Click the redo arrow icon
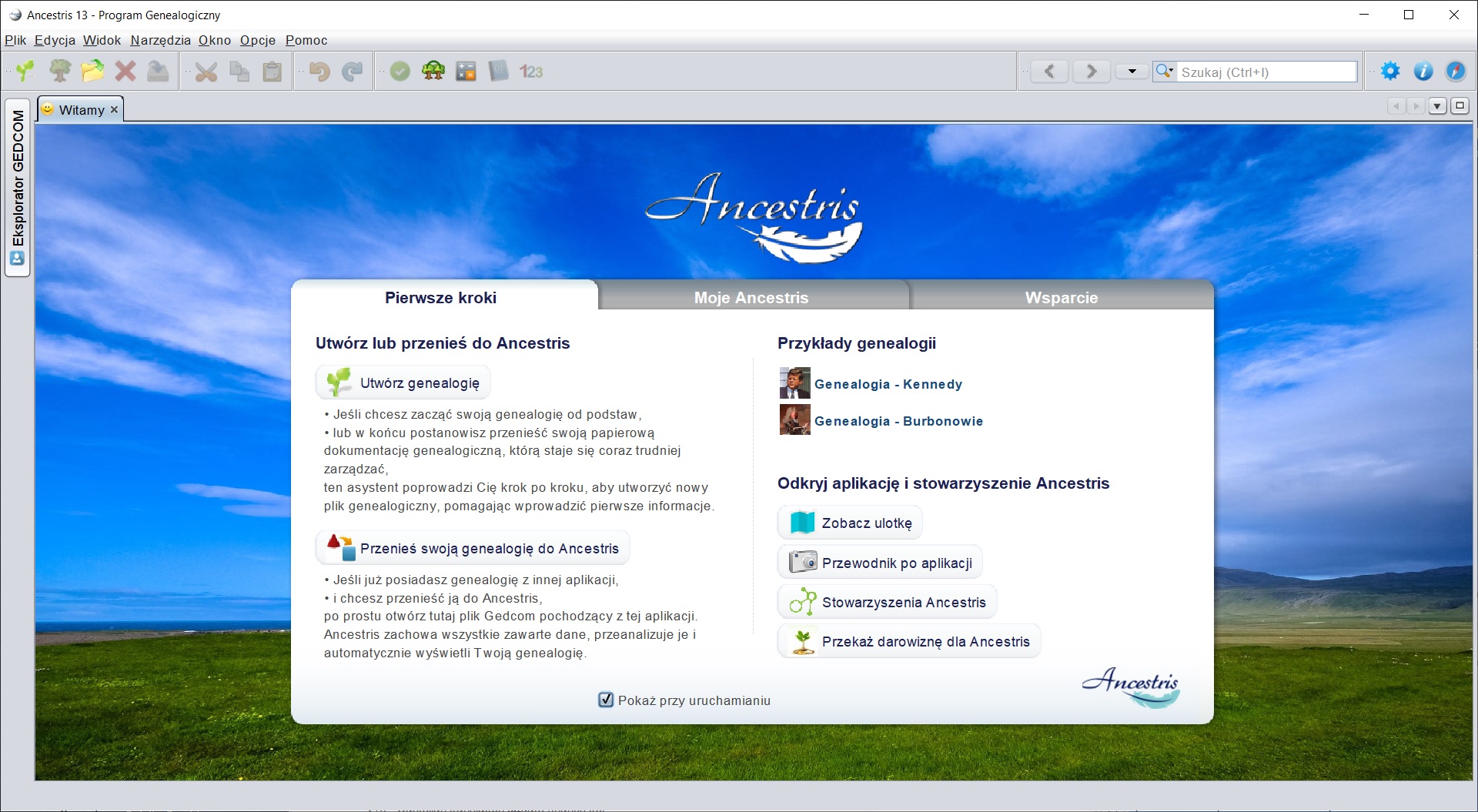1478x812 pixels. (x=352, y=72)
